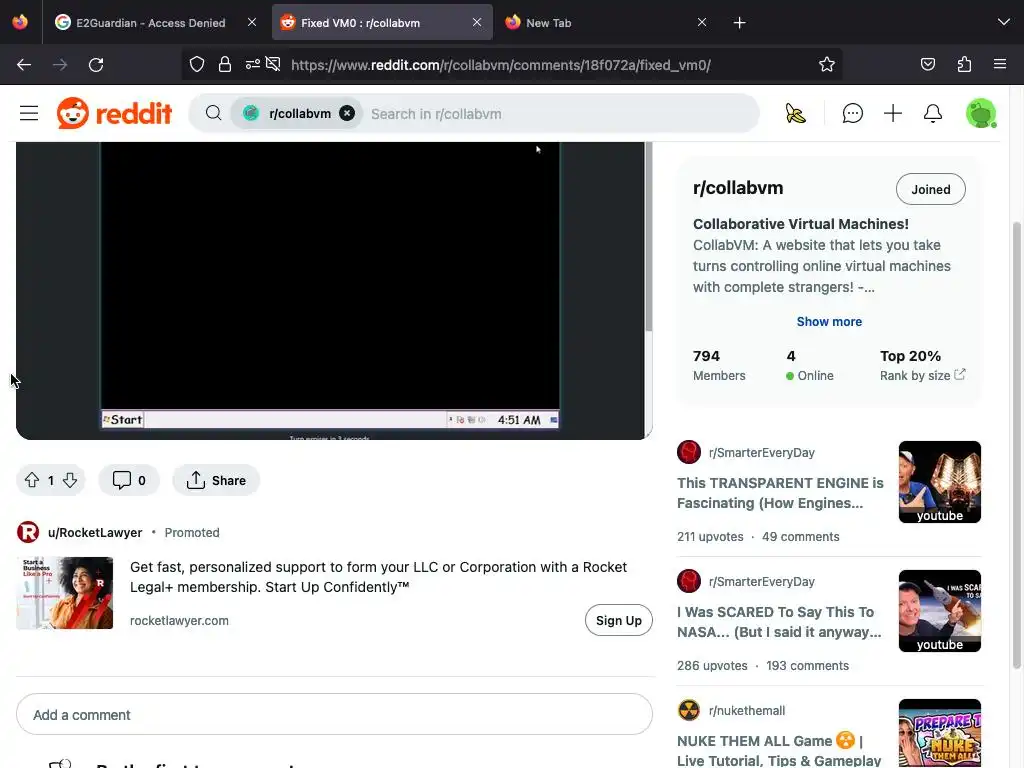1024x768 pixels.
Task: Open the Reddit hamburger navigation menu
Action: pyautogui.click(x=29, y=114)
